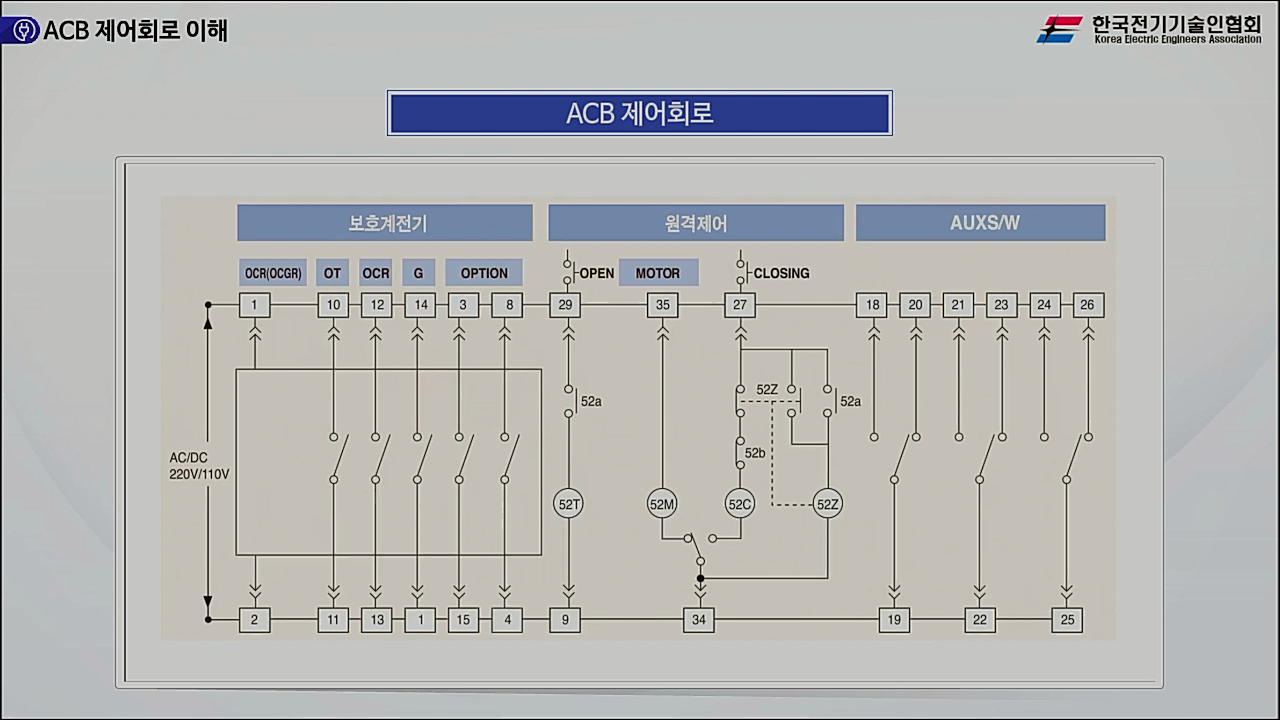
Task: Click terminal box 29
Action: [x=565, y=305]
